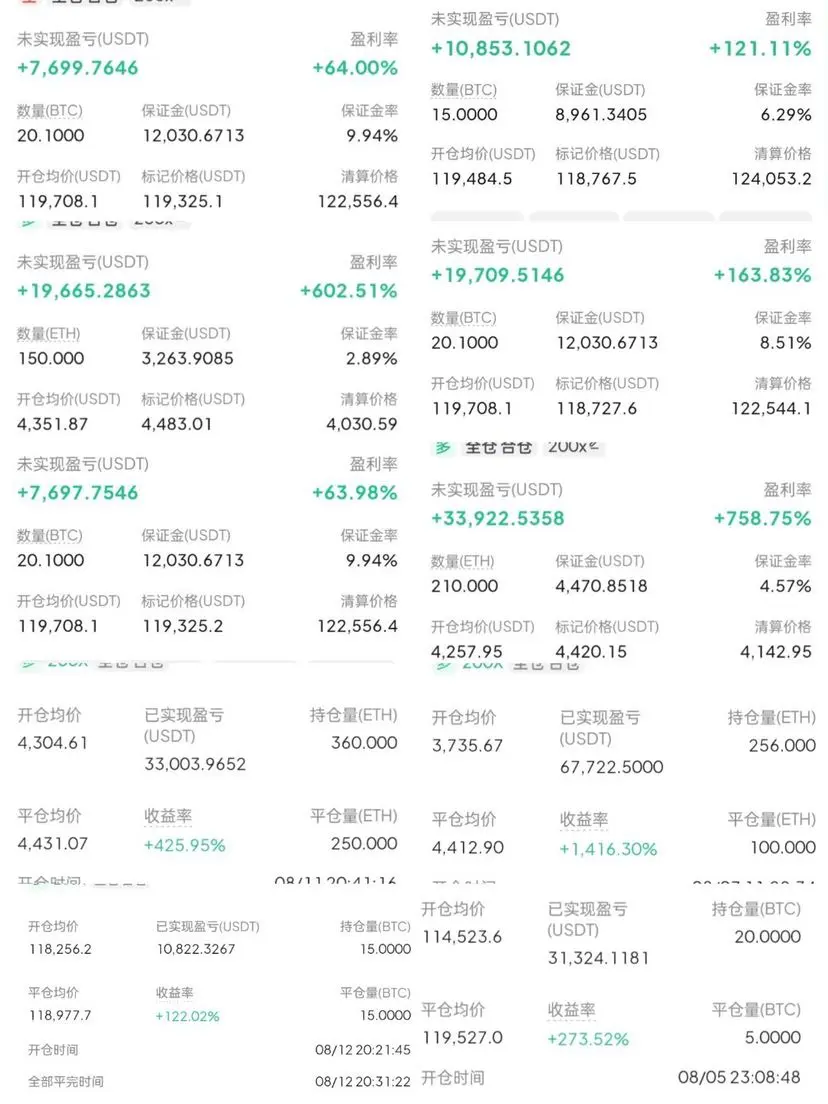Open the 数量(ETH) tooltip above 210.000
The image size is (828, 1104).
pyautogui.click(x=463, y=561)
